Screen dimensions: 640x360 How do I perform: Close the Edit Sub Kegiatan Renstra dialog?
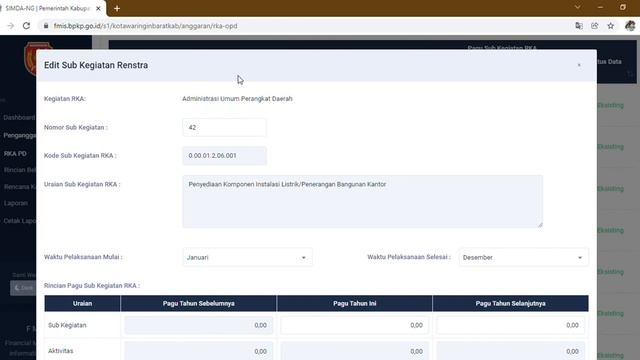pyautogui.click(x=579, y=65)
